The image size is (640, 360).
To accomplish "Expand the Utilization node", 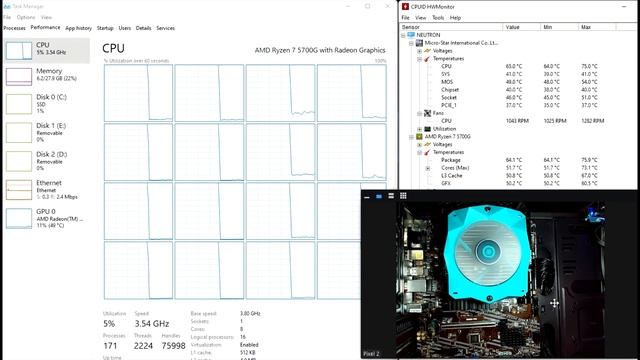I will click(420, 129).
